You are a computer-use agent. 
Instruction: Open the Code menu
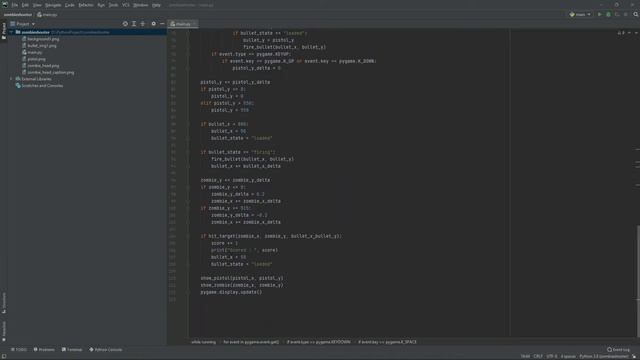point(70,5)
